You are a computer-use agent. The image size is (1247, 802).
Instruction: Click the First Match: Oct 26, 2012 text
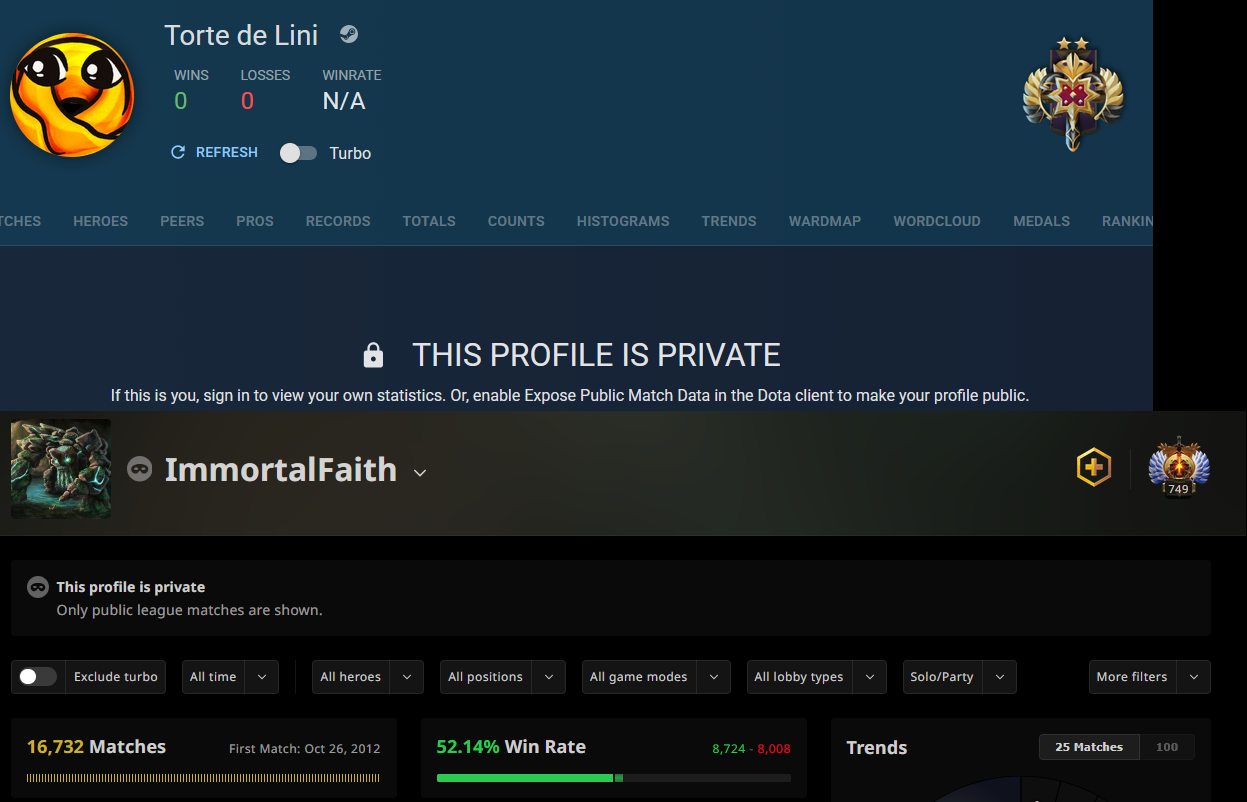click(304, 748)
